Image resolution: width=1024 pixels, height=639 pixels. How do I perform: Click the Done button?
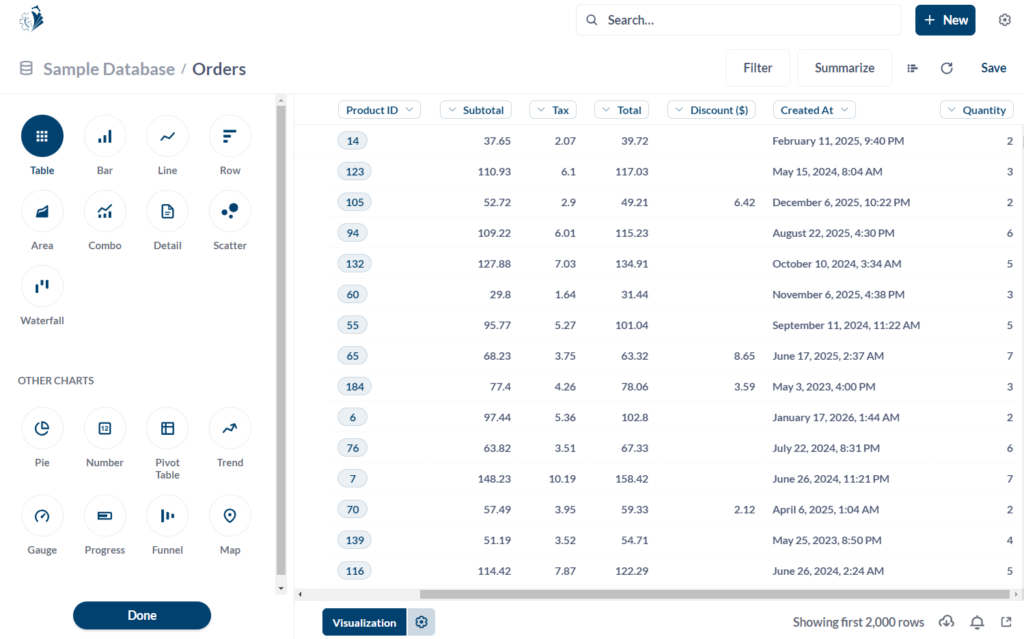tap(142, 615)
